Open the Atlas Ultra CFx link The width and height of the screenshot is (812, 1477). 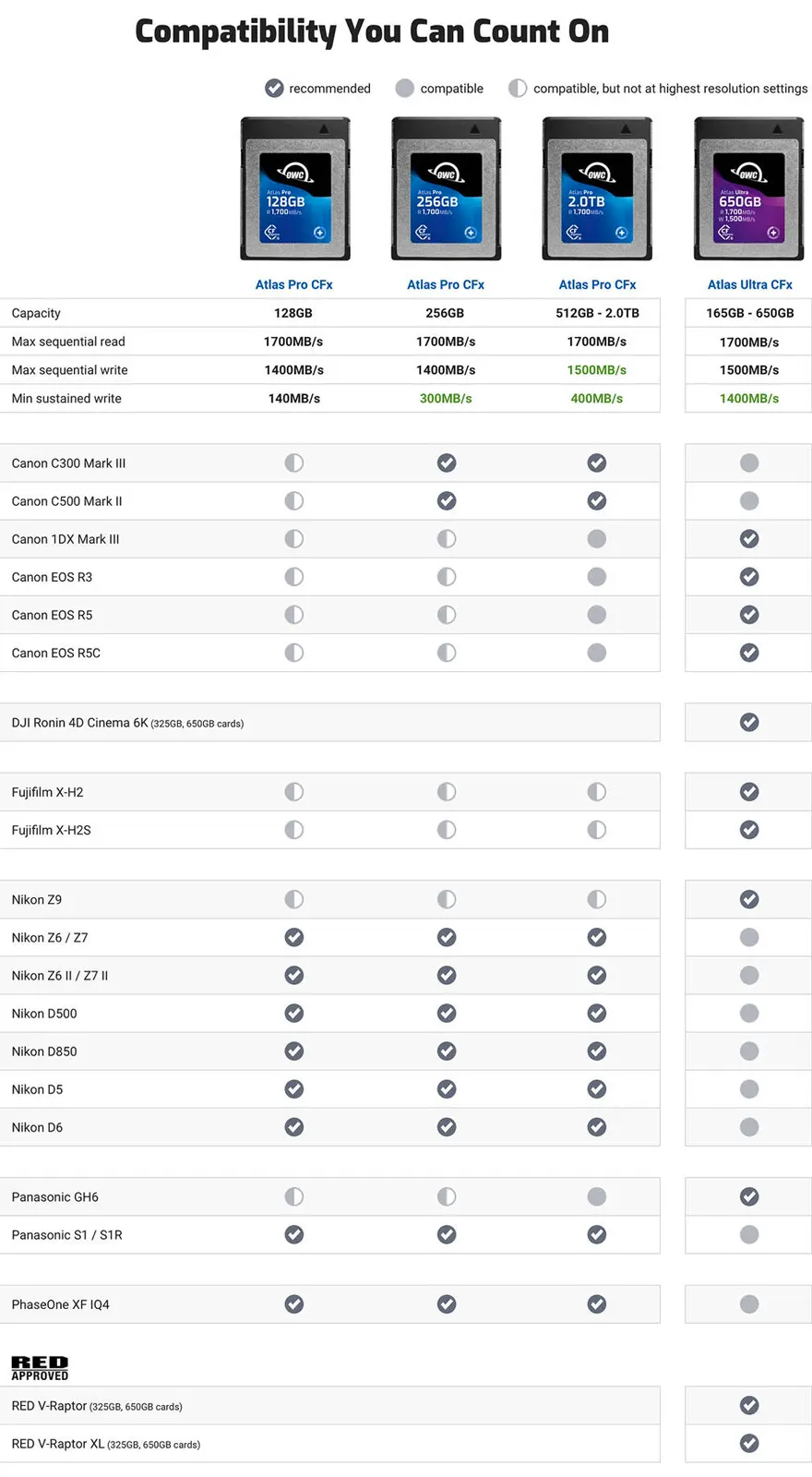pos(749,284)
